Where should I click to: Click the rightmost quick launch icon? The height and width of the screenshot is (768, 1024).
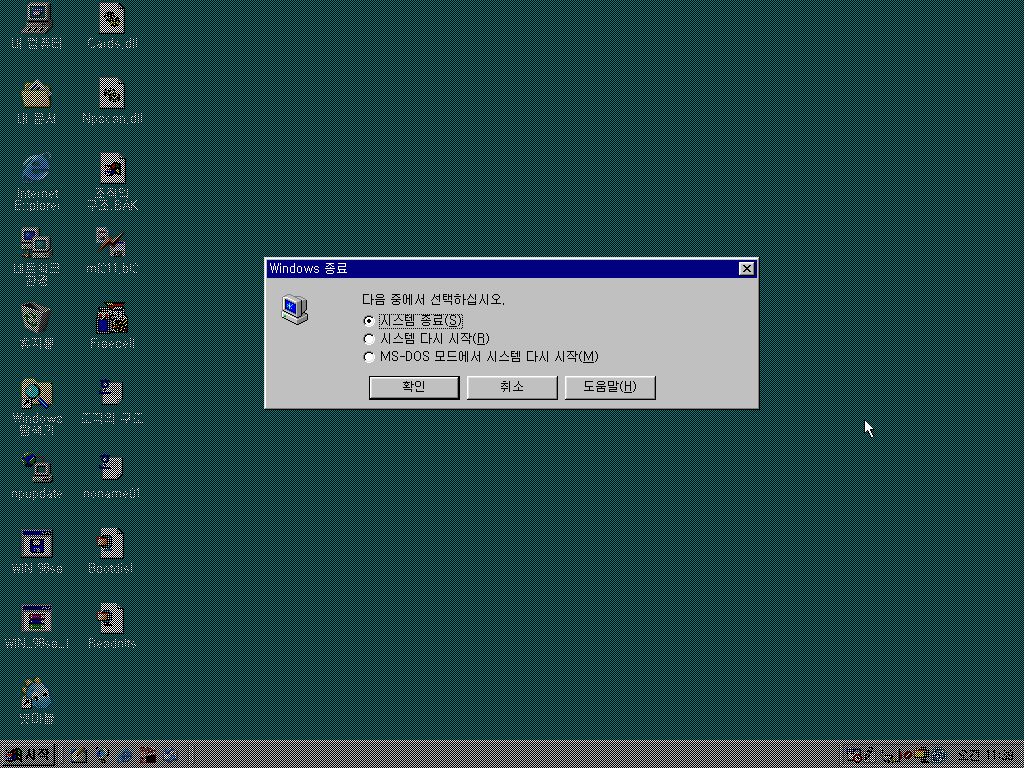171,756
